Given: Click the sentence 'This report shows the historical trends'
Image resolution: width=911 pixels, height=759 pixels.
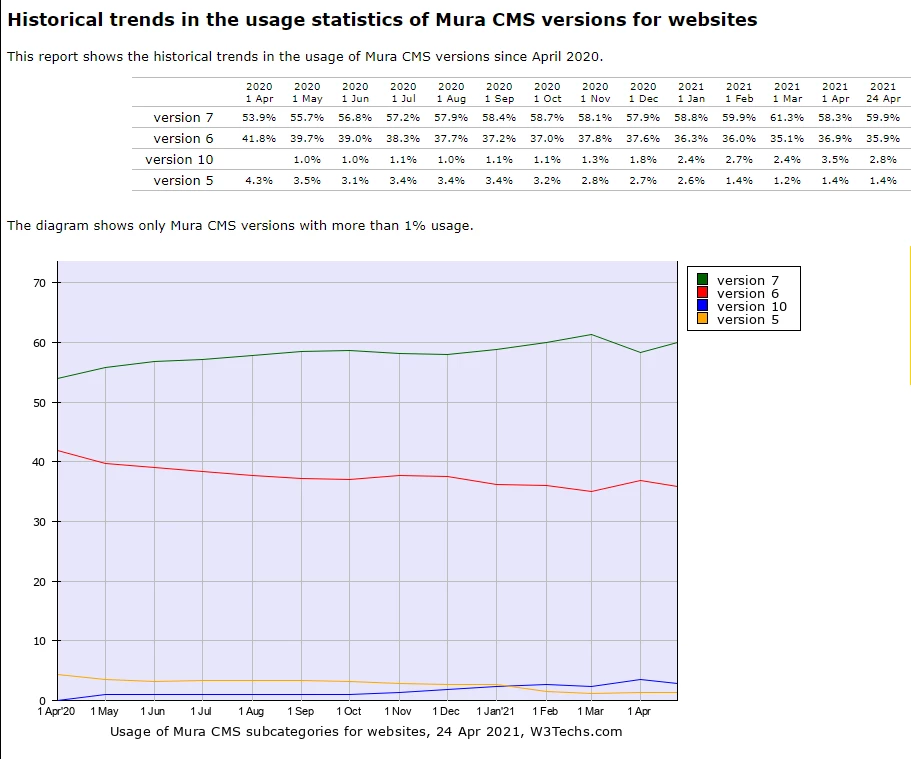Looking at the screenshot, I should [x=305, y=57].
